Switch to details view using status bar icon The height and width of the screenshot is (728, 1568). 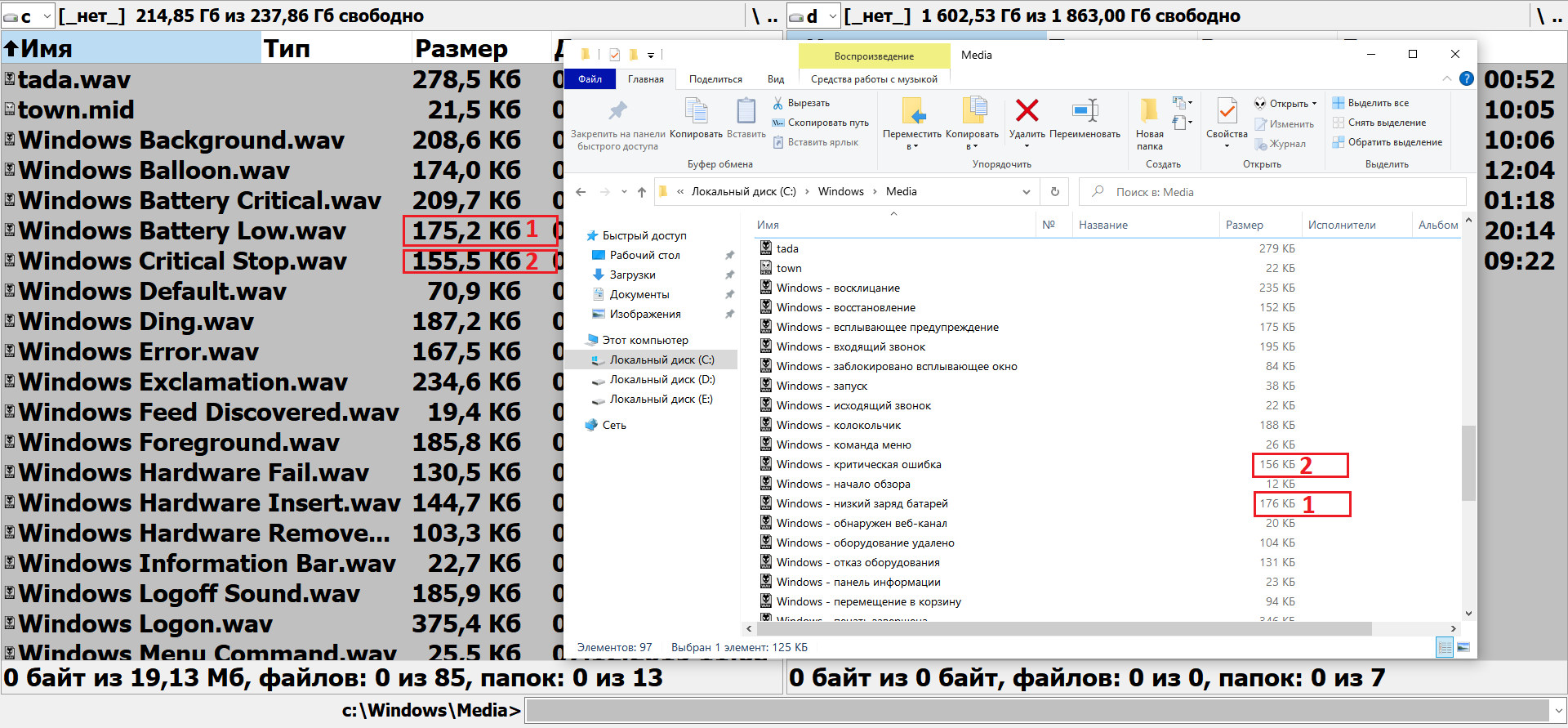pos(1445,648)
